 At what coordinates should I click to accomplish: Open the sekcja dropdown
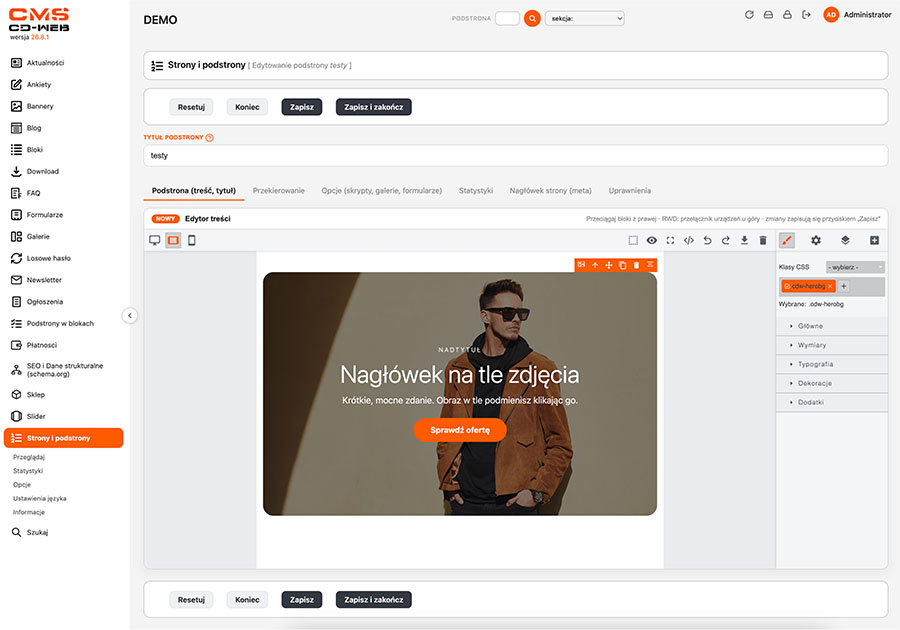585,18
